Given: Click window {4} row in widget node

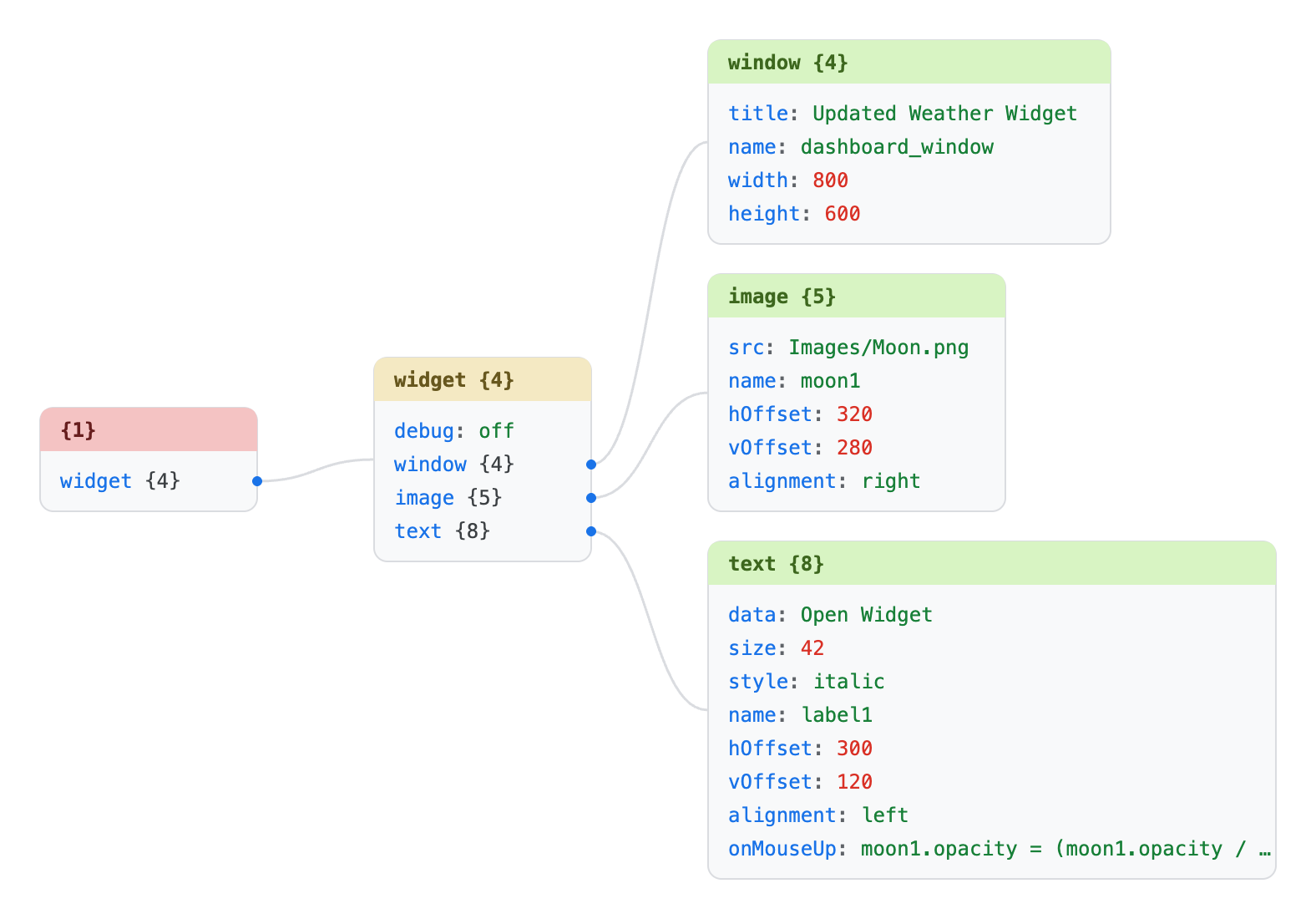Looking at the screenshot, I should coord(483,465).
